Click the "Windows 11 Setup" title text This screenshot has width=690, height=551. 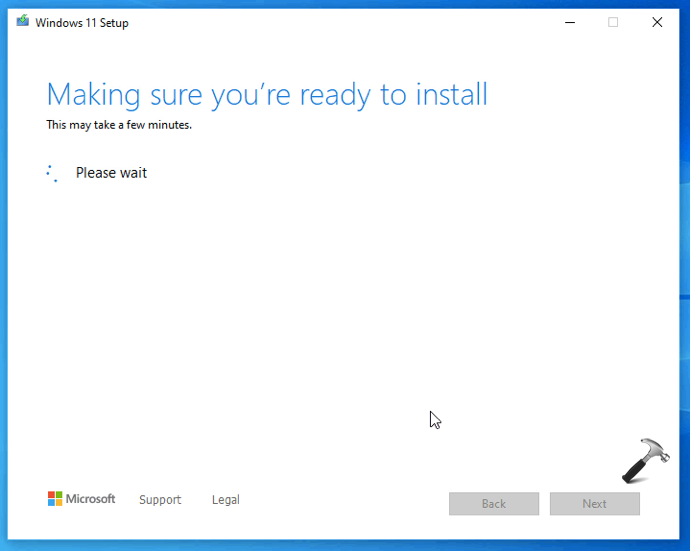82,23
